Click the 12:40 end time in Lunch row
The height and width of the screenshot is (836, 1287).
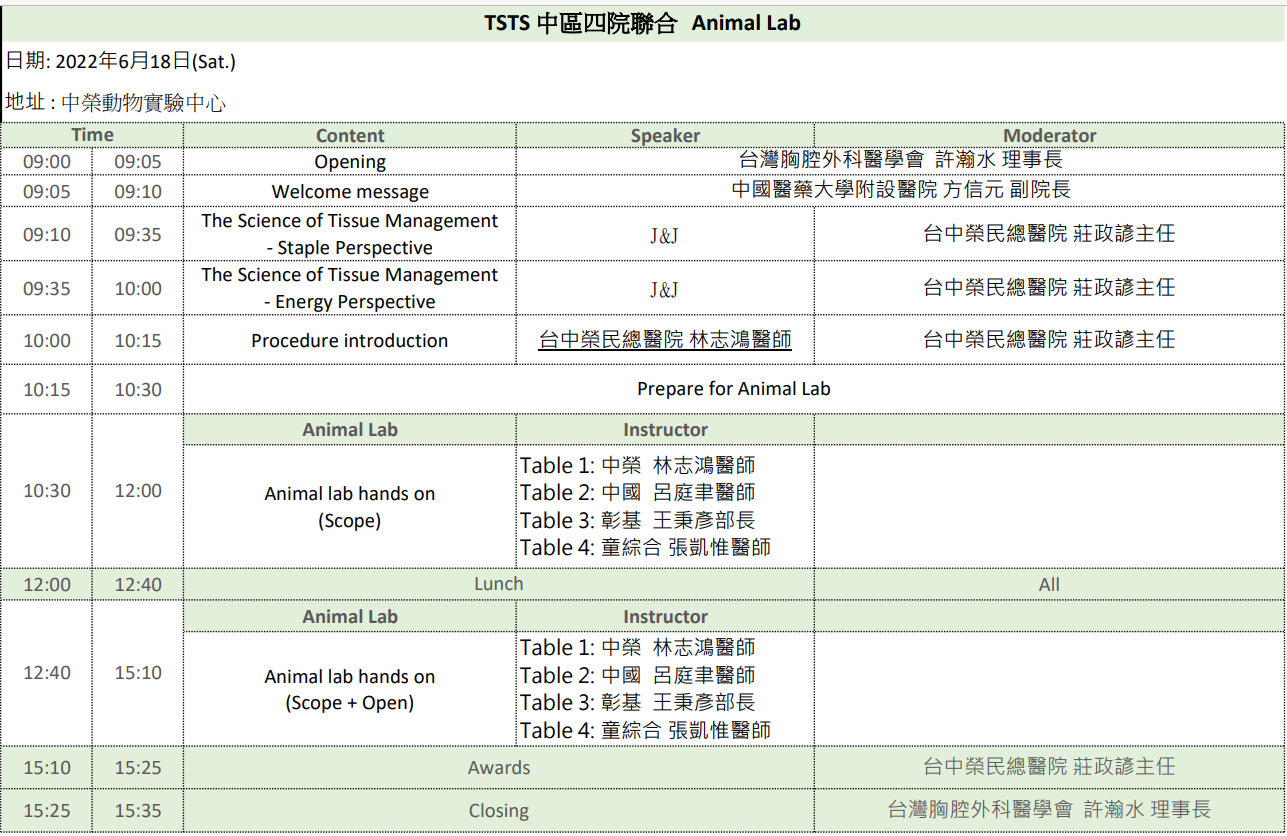coord(138,585)
